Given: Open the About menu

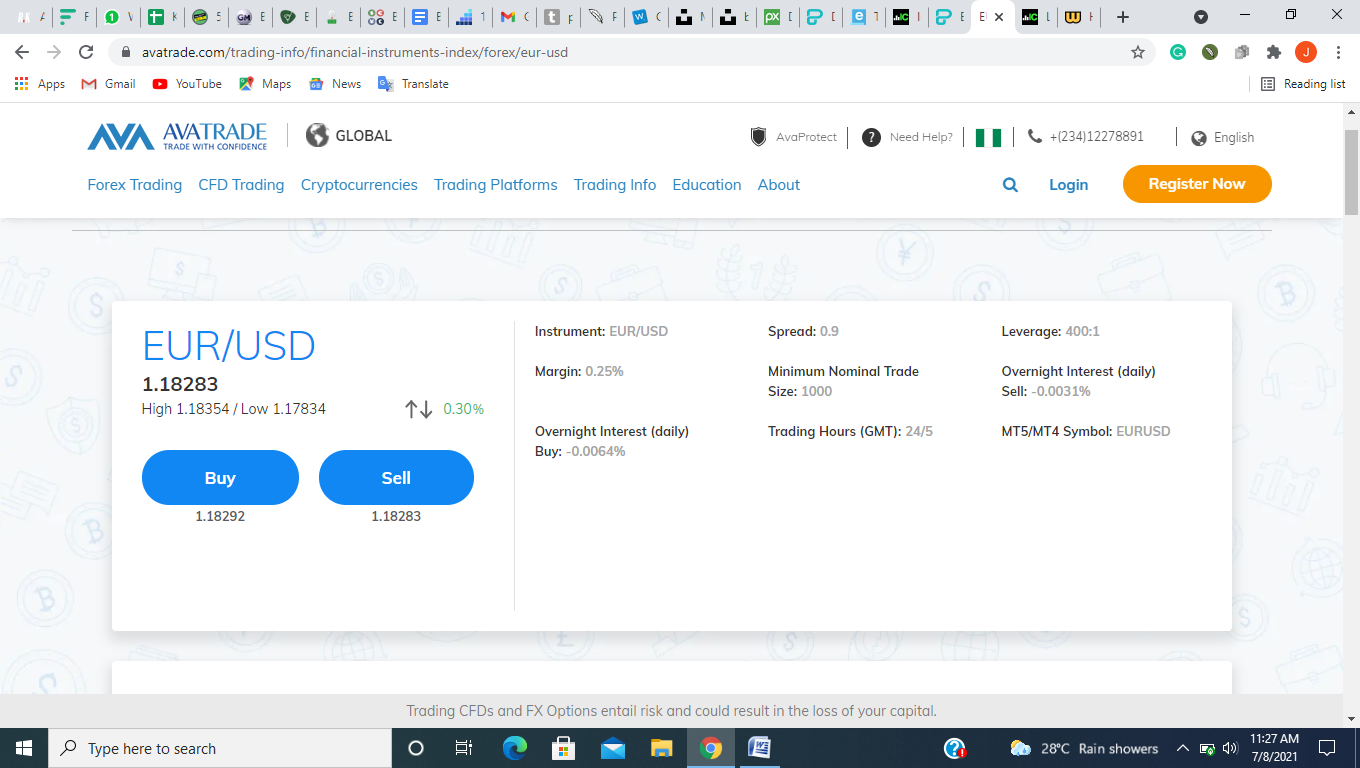Looking at the screenshot, I should pos(779,185).
